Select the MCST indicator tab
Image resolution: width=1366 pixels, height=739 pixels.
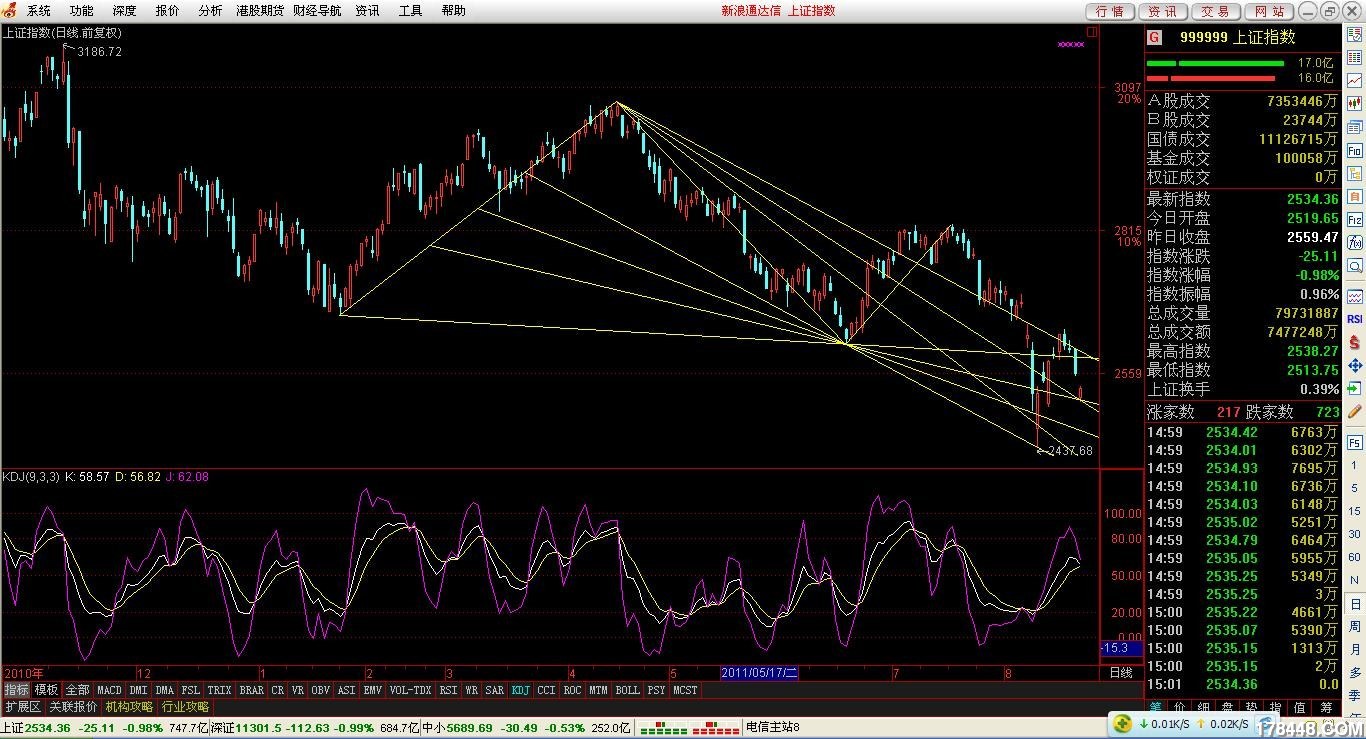[685, 690]
